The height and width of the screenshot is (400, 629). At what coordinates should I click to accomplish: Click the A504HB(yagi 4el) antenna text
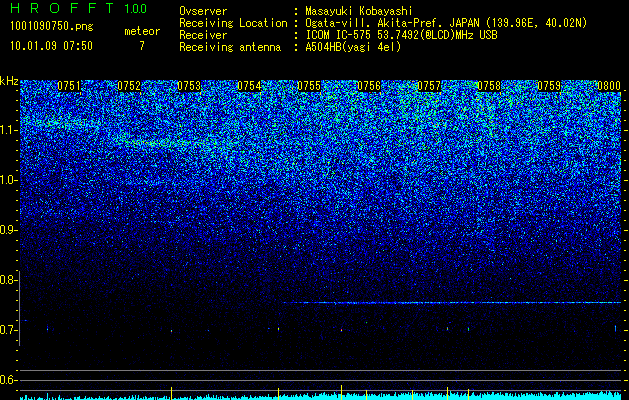(x=353, y=47)
